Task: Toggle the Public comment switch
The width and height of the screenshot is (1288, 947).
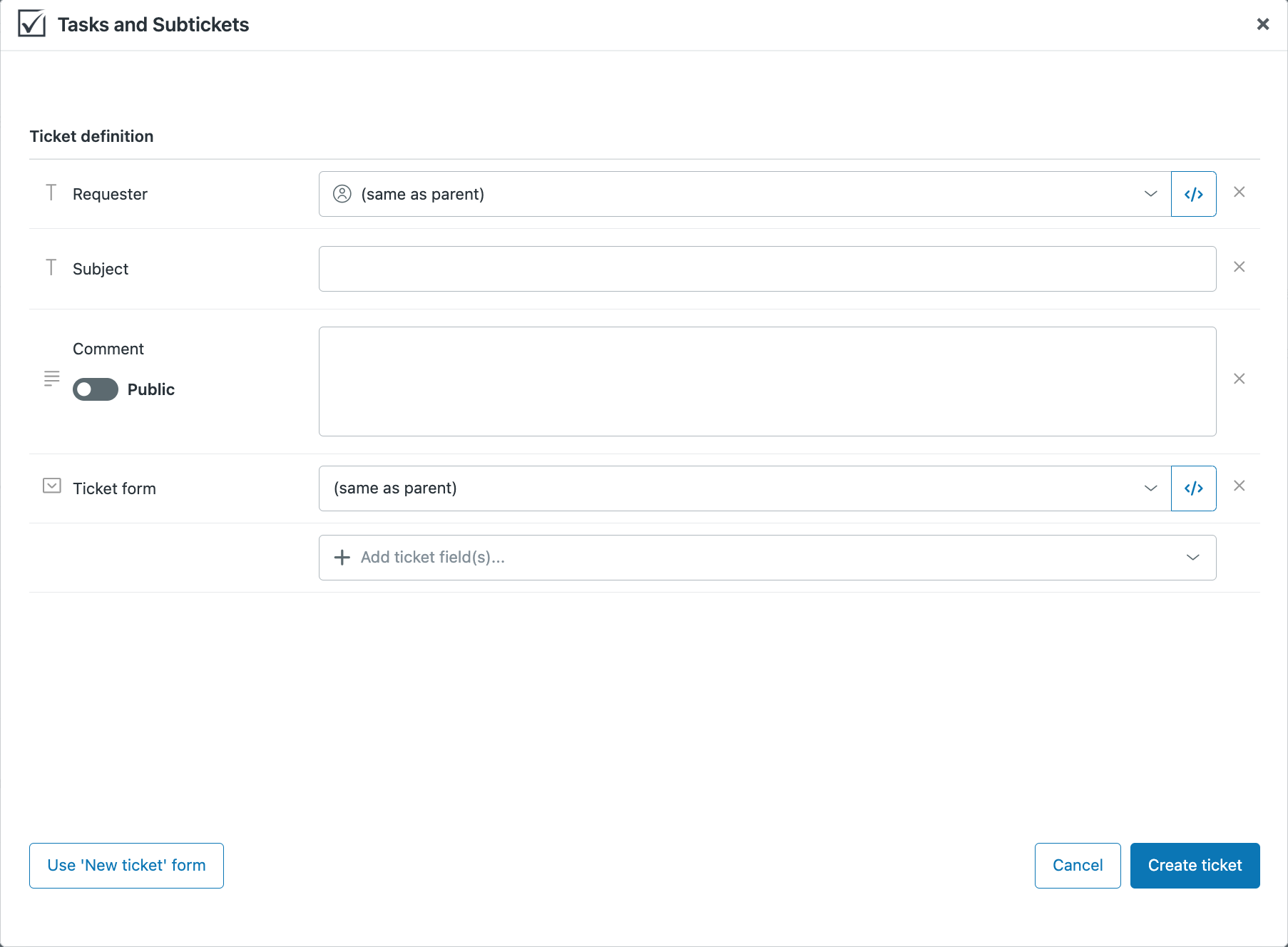Action: pyautogui.click(x=96, y=389)
